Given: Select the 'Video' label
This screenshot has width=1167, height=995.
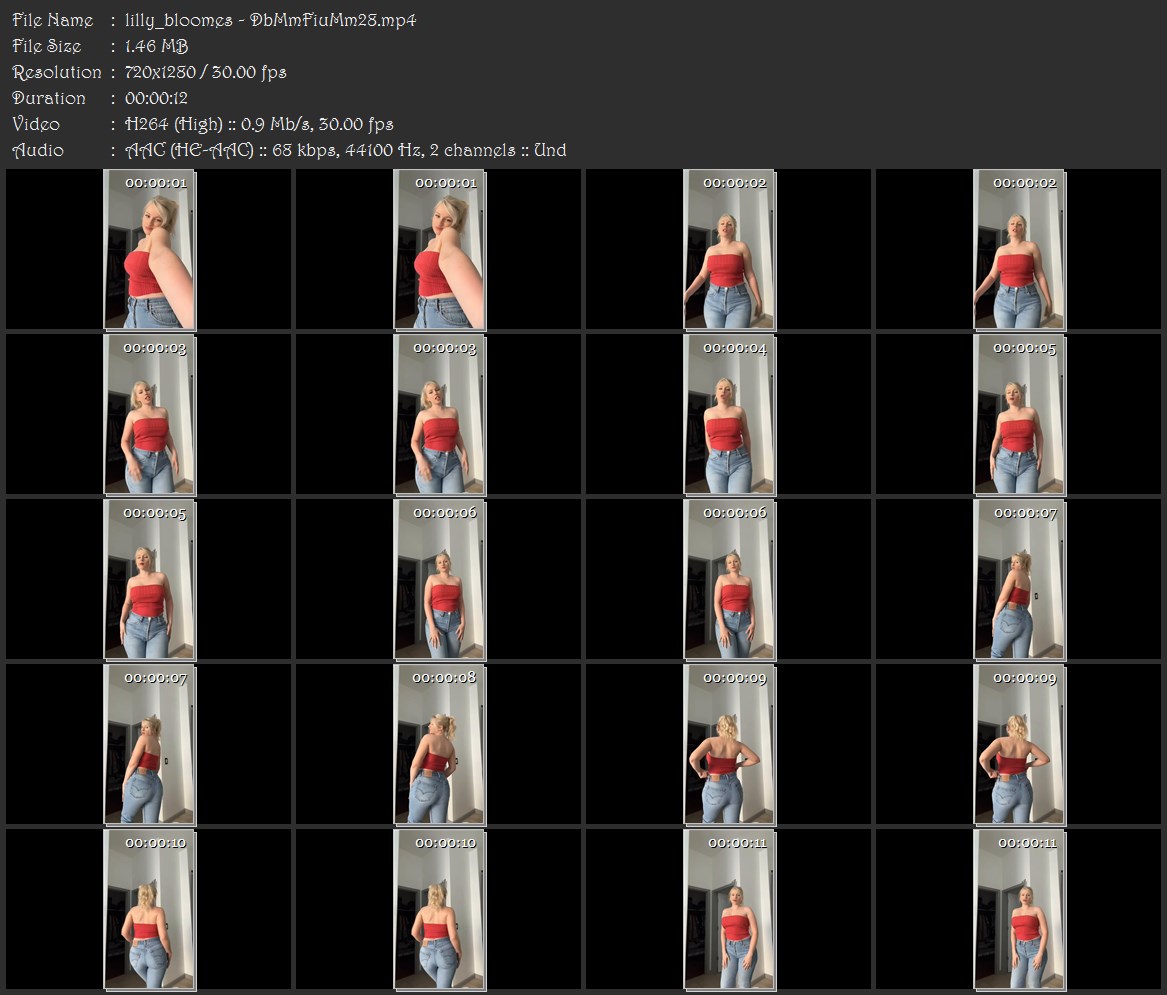Looking at the screenshot, I should pyautogui.click(x=36, y=124).
